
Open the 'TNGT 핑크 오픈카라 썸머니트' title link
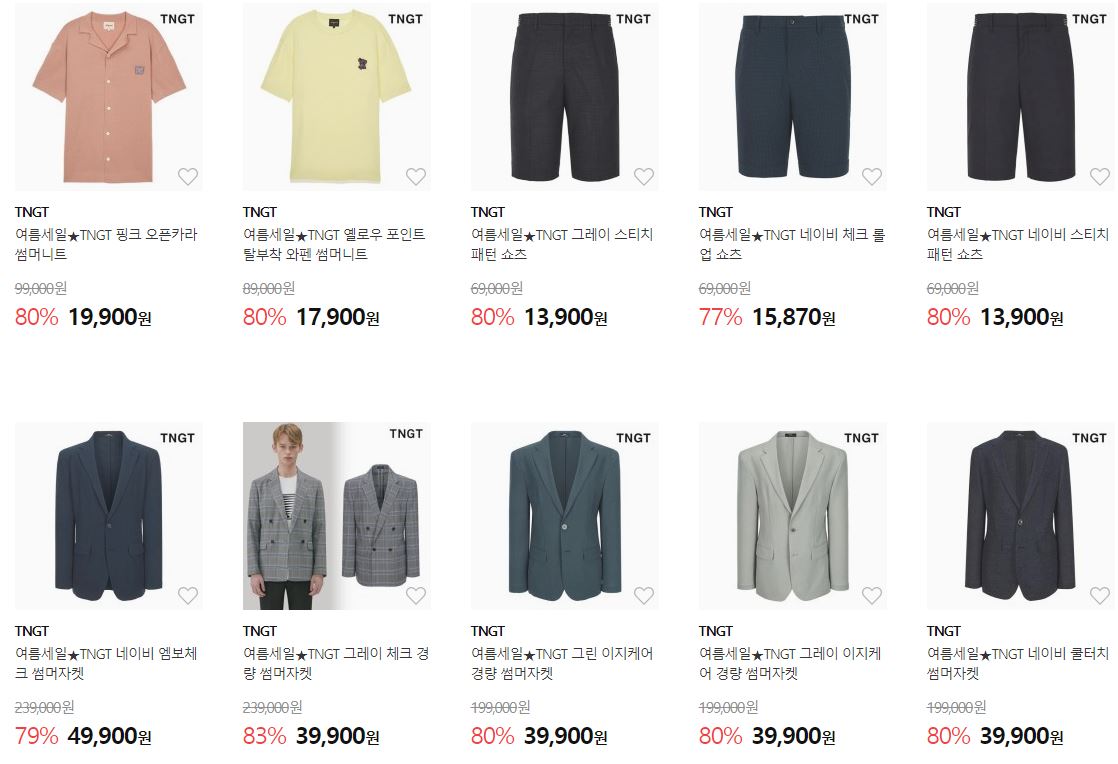[x=106, y=244]
